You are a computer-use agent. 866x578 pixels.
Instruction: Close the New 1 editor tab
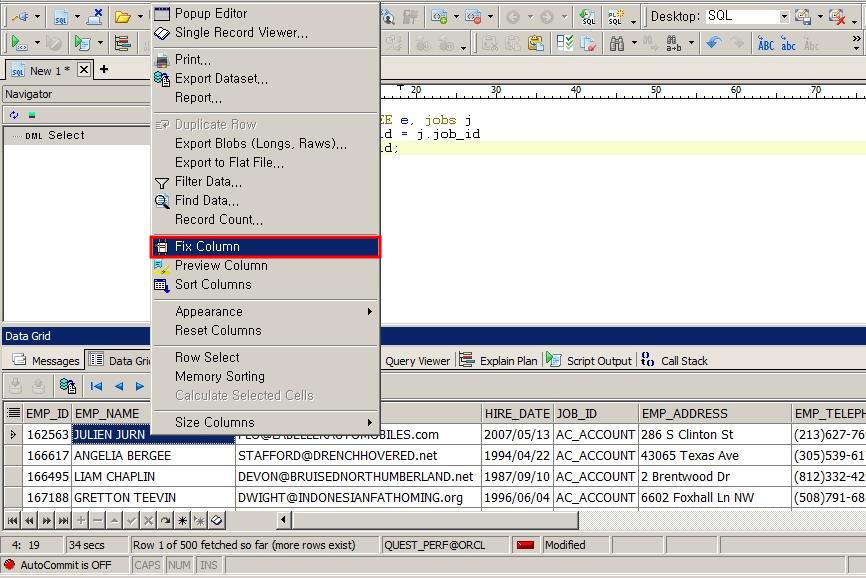(x=84, y=70)
